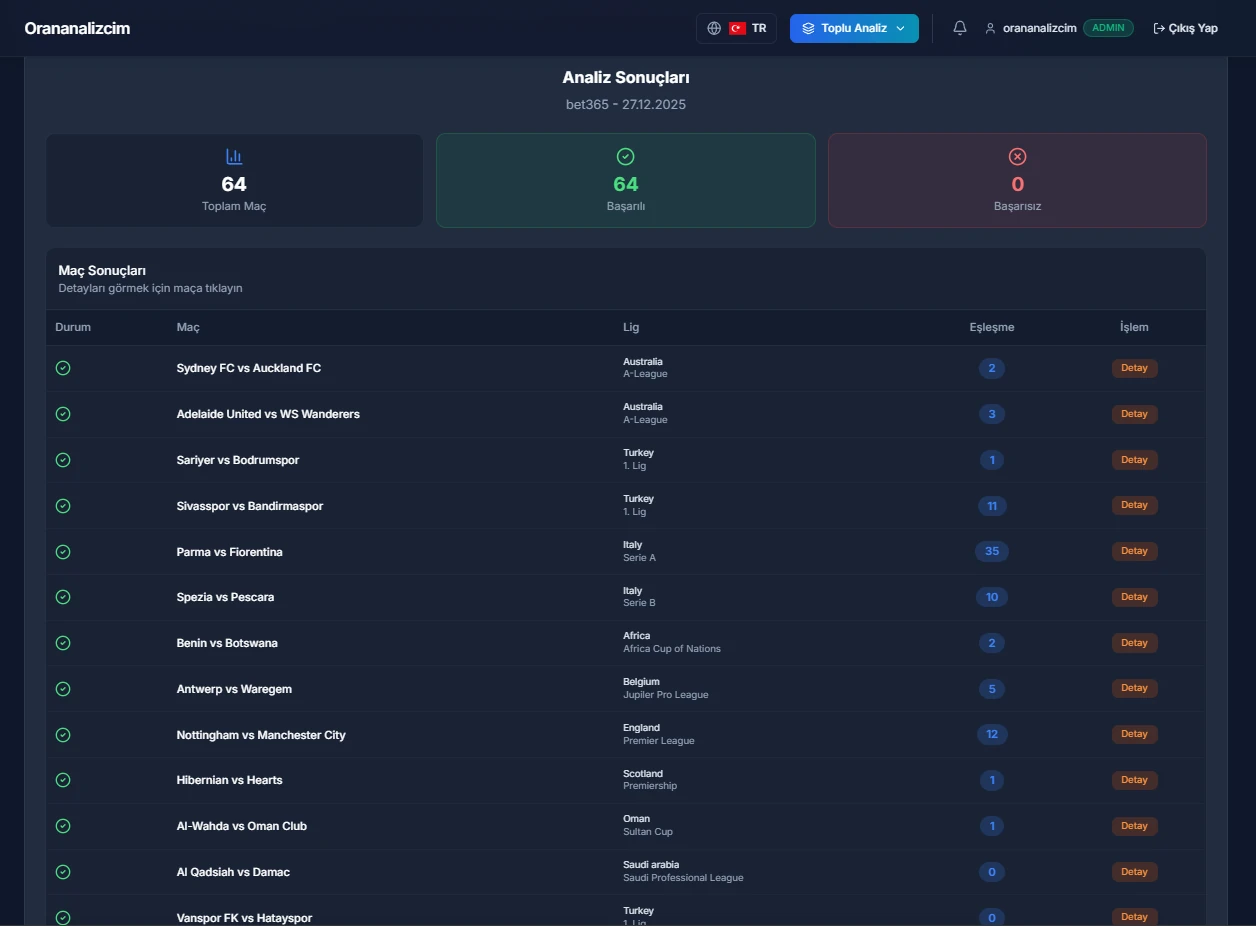The image size is (1256, 926).
Task: Click the red X icon above Başarısız
Action: tap(1017, 157)
